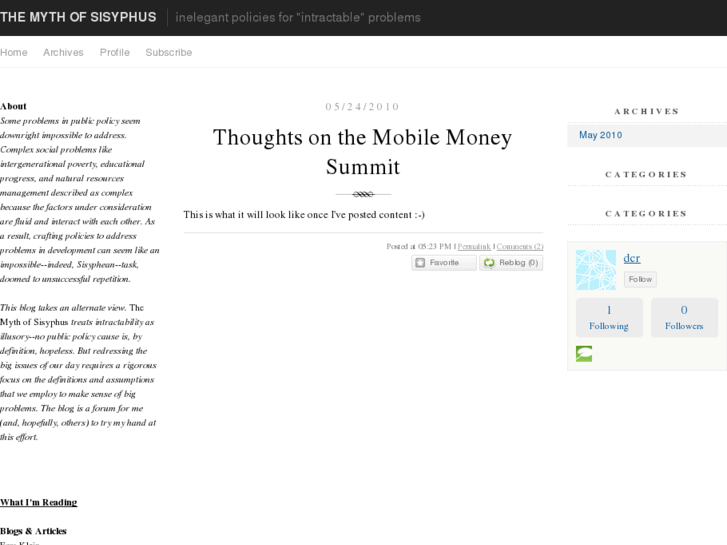
Task: Click Subscribe in the navigation bar
Action: 168,52
